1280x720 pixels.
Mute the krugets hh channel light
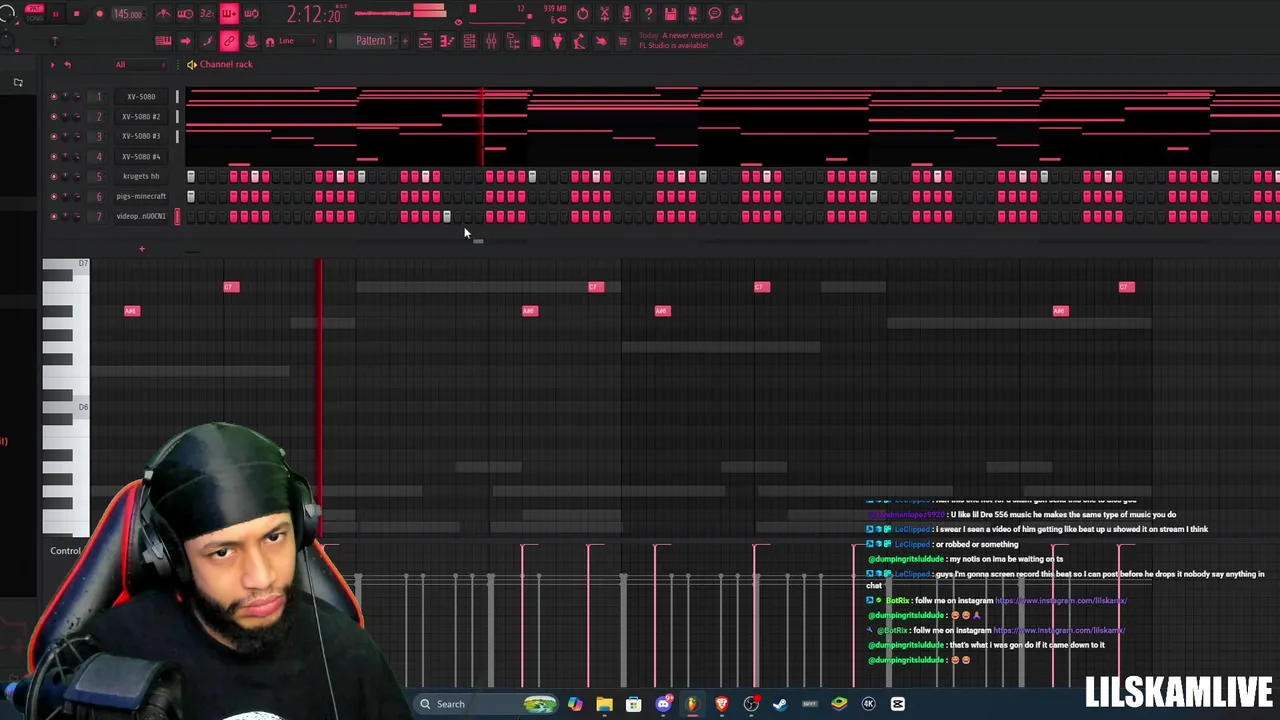click(54, 176)
